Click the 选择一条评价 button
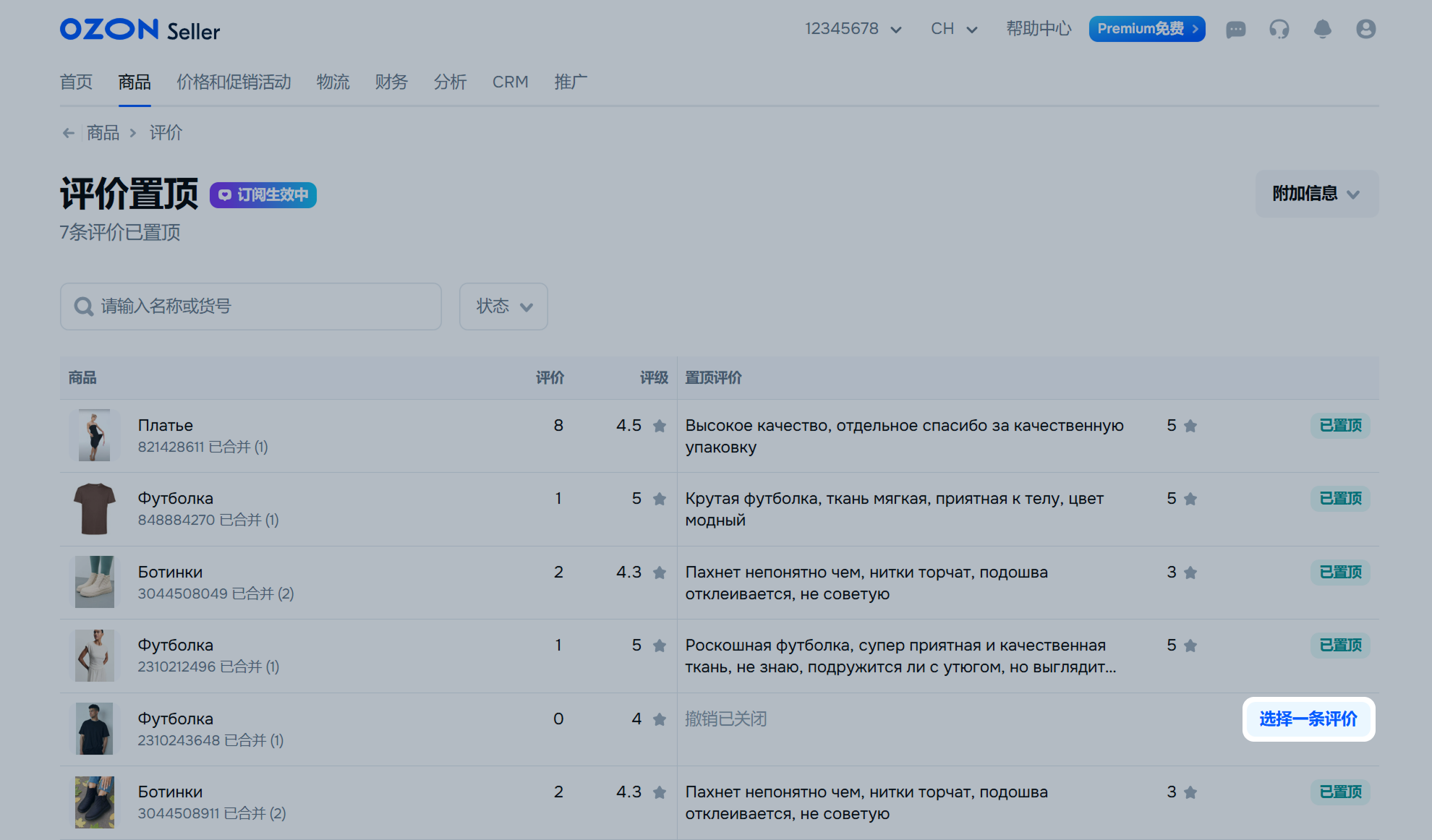The image size is (1432, 840). pyautogui.click(x=1308, y=719)
